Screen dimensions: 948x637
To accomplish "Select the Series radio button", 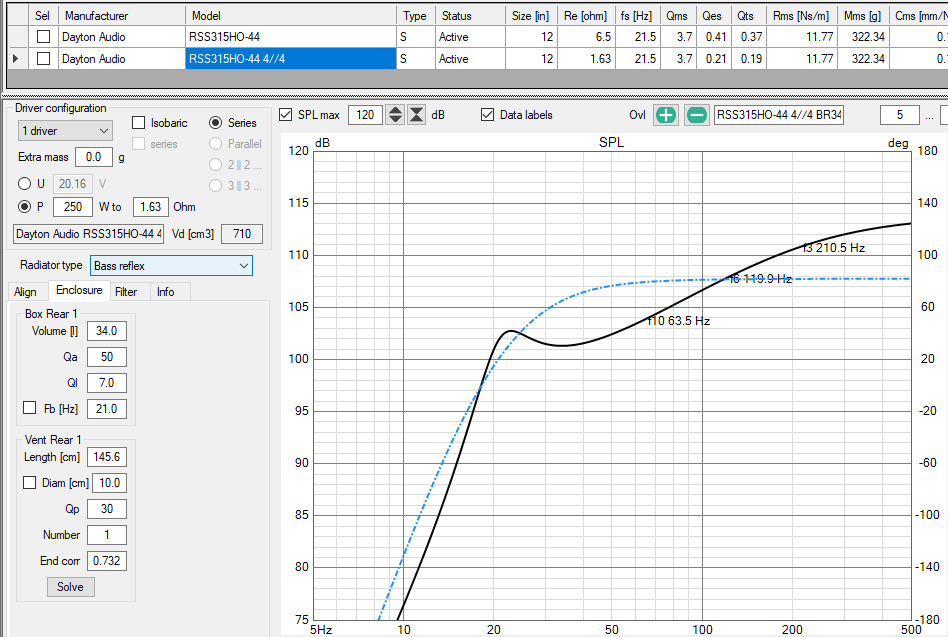I will [x=215, y=123].
